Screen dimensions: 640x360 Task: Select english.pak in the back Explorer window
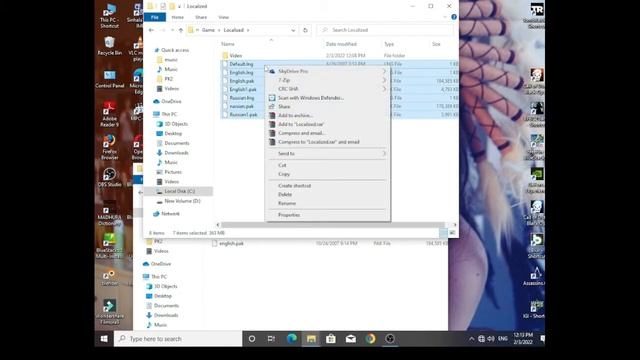231,243
